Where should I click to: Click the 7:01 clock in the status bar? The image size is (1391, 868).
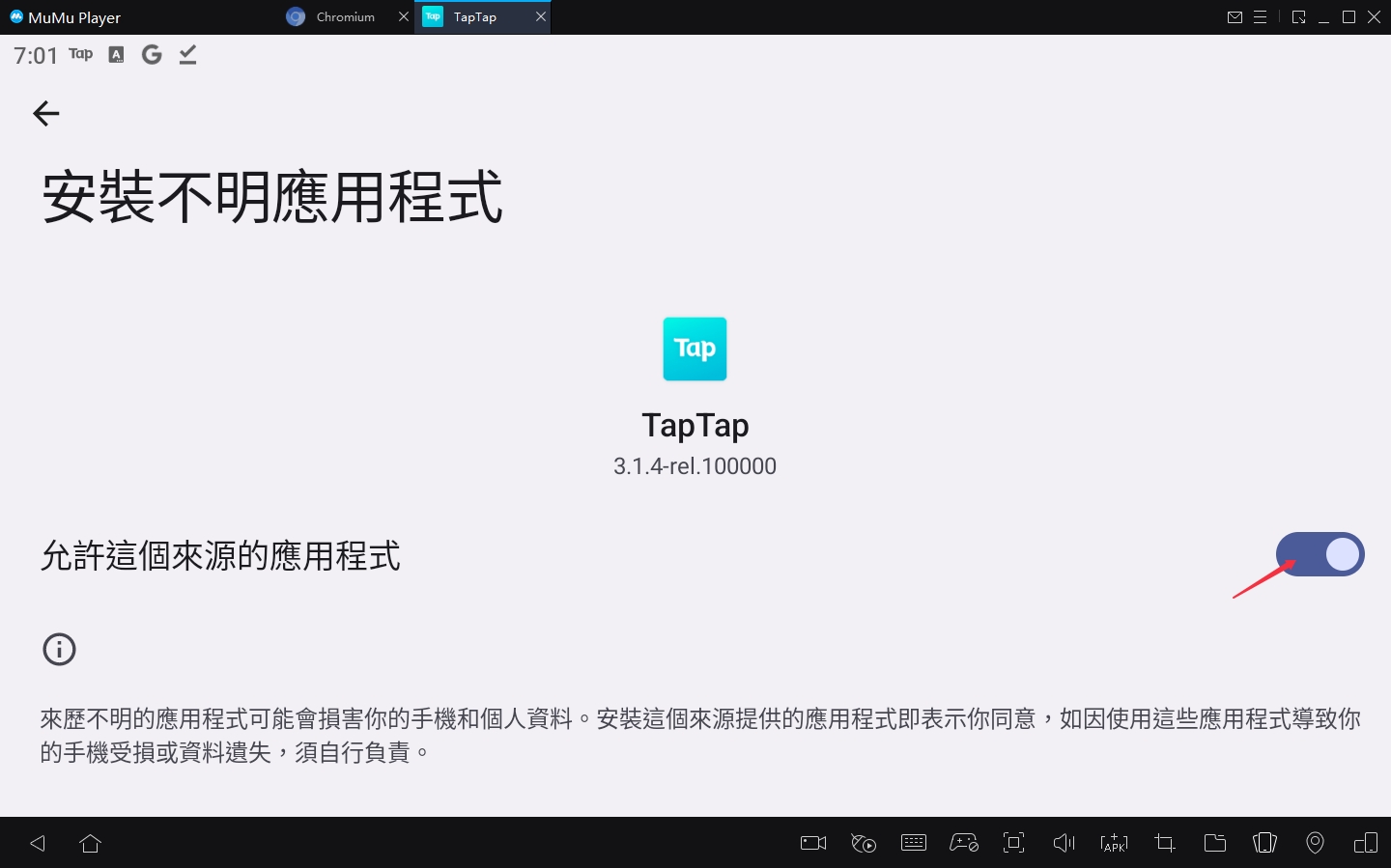pyautogui.click(x=36, y=55)
